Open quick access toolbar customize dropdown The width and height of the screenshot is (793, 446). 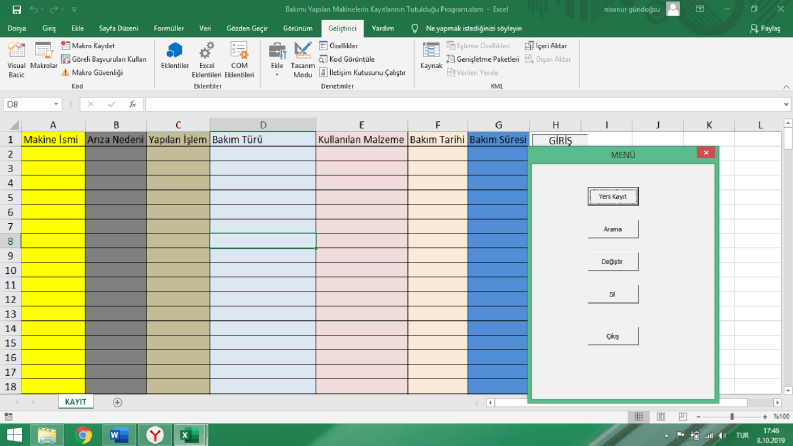(x=74, y=9)
